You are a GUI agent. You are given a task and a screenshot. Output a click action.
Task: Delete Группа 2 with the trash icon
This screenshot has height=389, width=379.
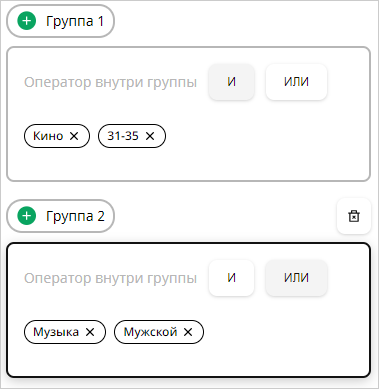point(354,216)
